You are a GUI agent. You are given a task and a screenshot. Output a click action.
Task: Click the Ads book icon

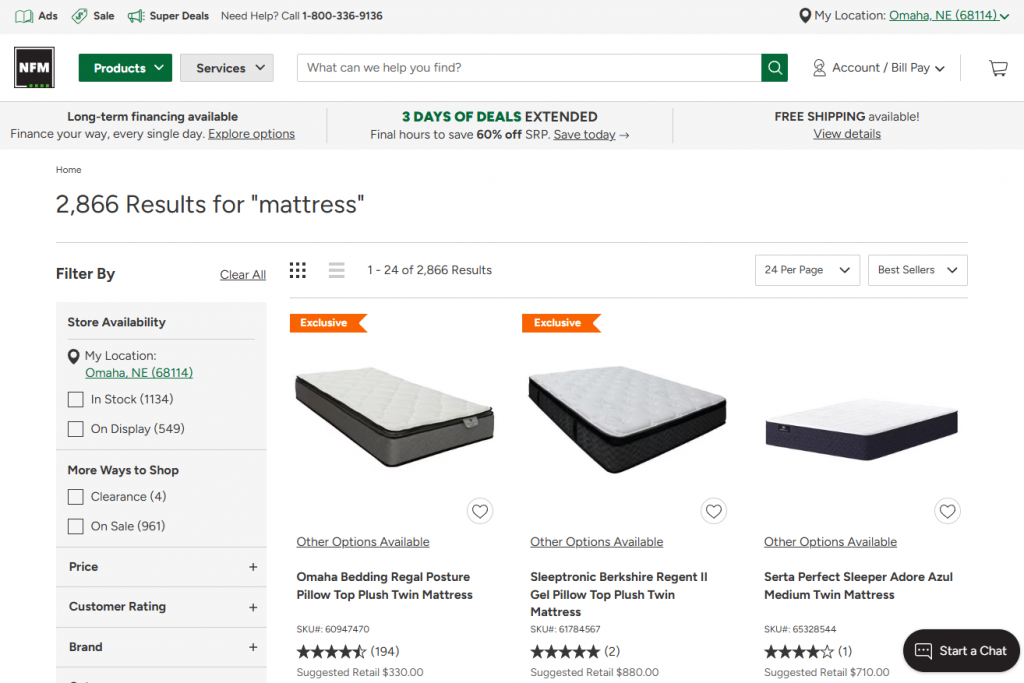(24, 16)
